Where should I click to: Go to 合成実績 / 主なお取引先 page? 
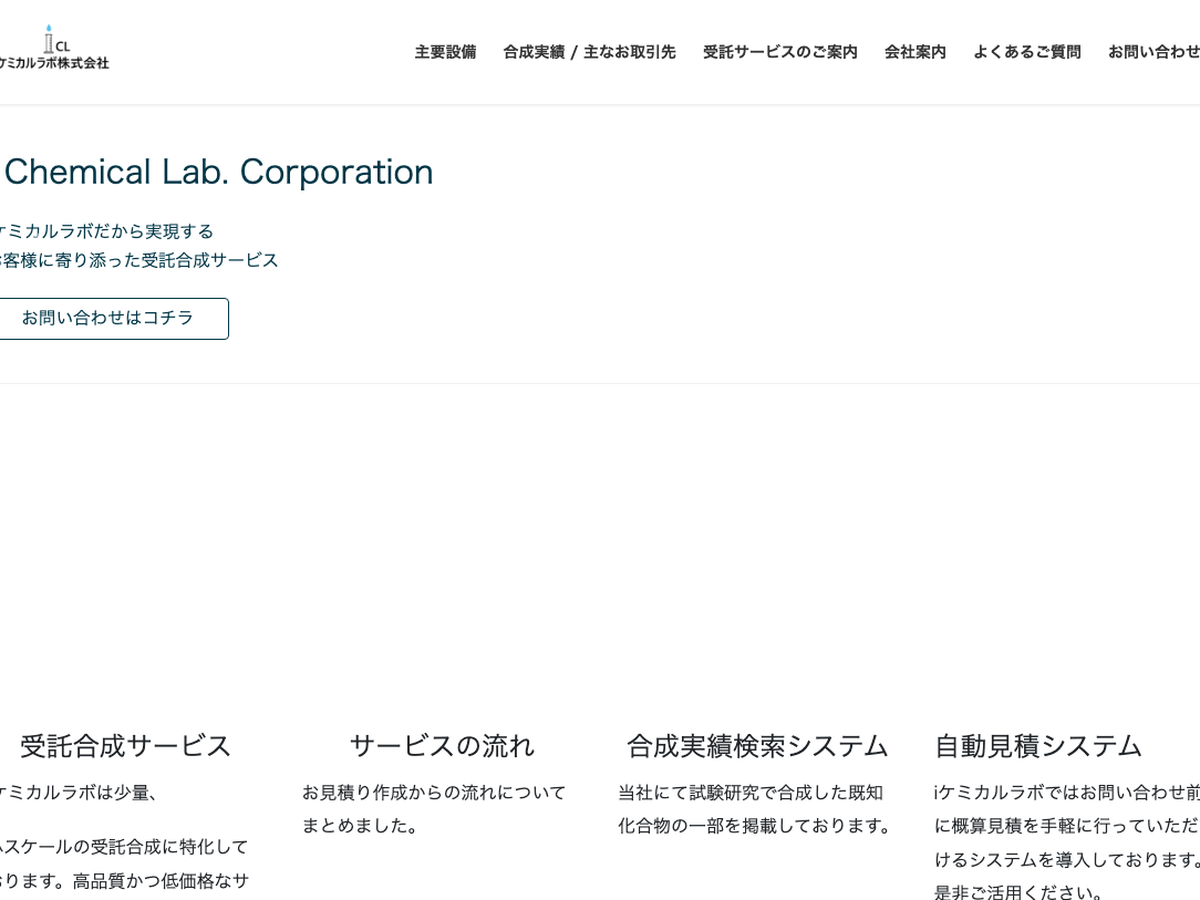[x=589, y=52]
